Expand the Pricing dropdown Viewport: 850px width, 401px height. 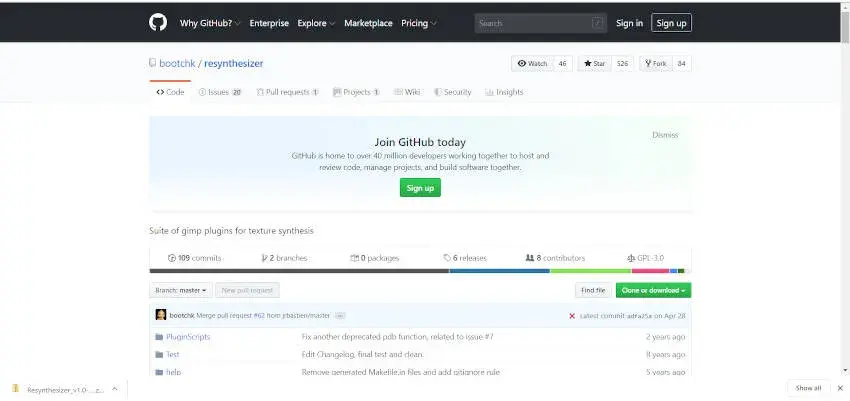click(x=418, y=23)
